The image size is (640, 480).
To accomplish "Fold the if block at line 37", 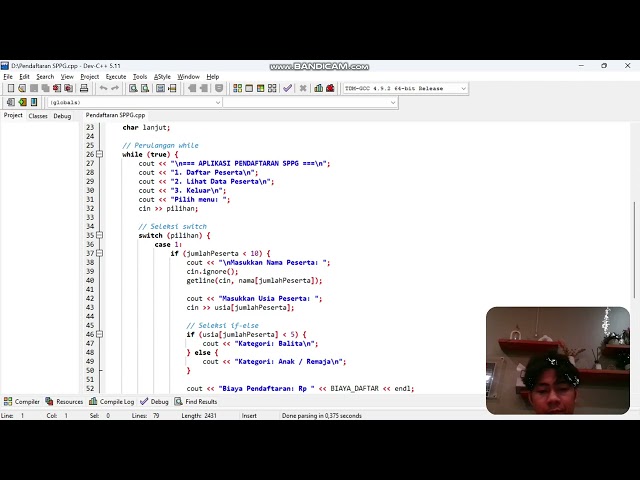I will (100, 253).
